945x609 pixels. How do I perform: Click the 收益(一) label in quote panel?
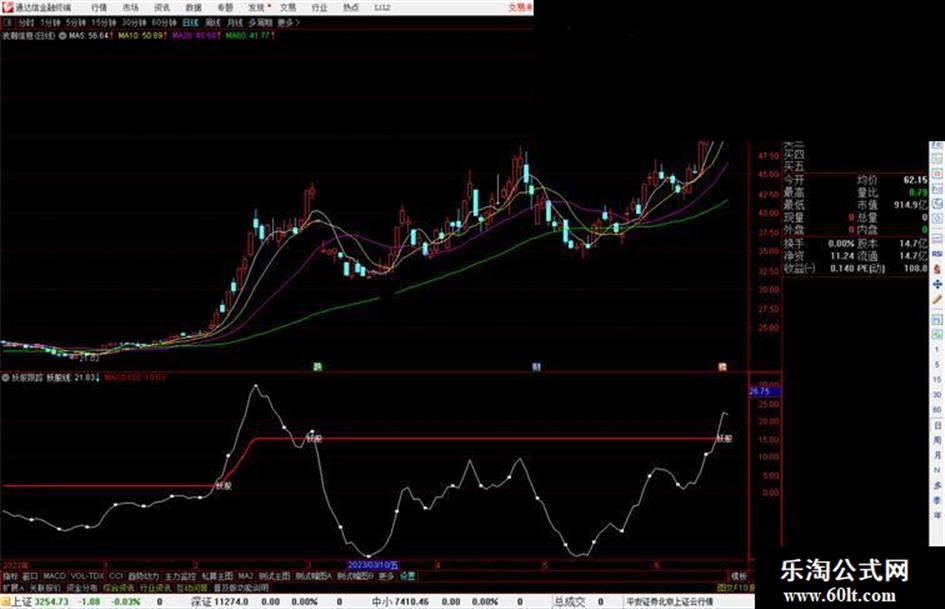tap(799, 268)
